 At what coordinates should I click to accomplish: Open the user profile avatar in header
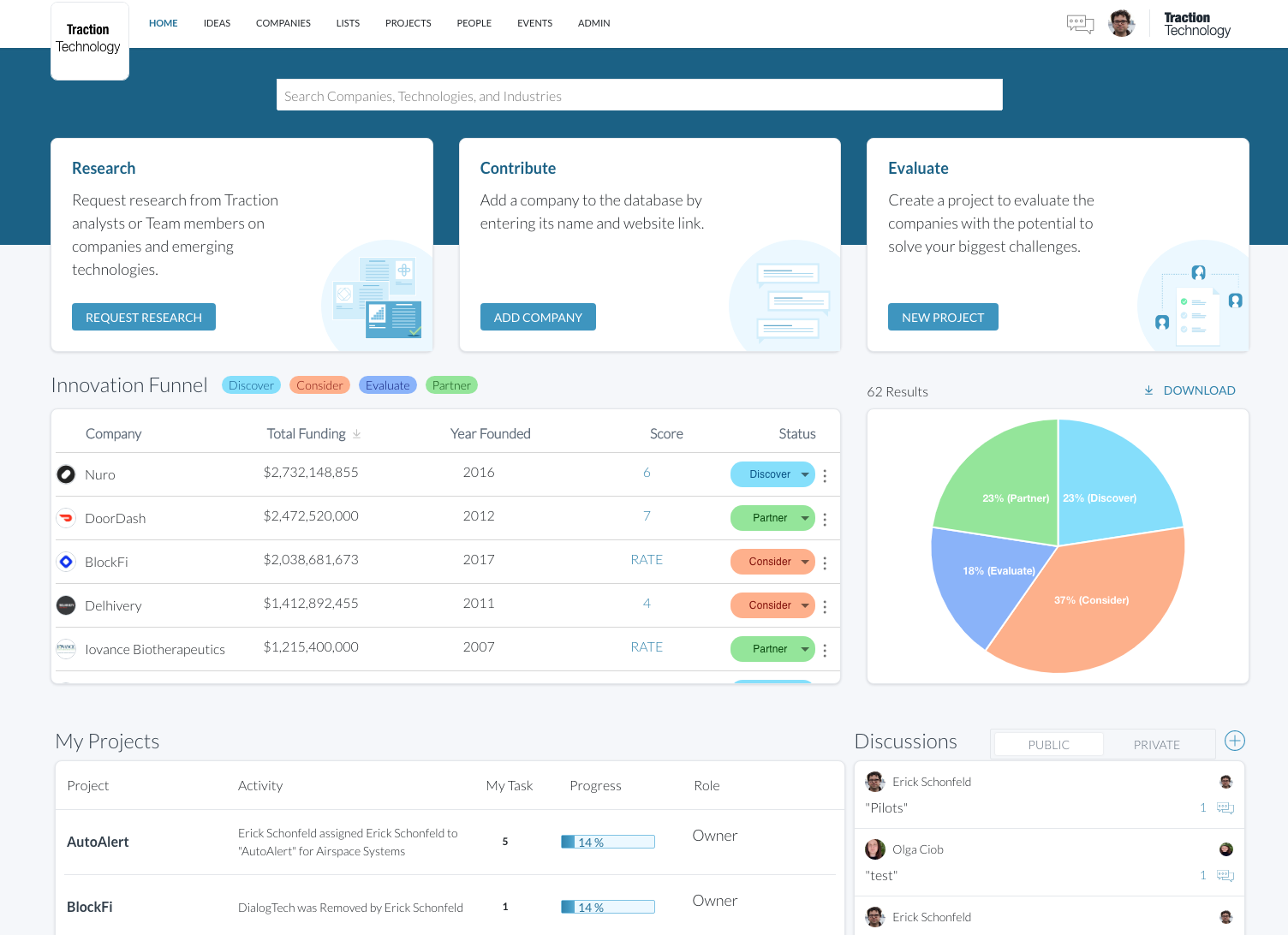[1121, 23]
